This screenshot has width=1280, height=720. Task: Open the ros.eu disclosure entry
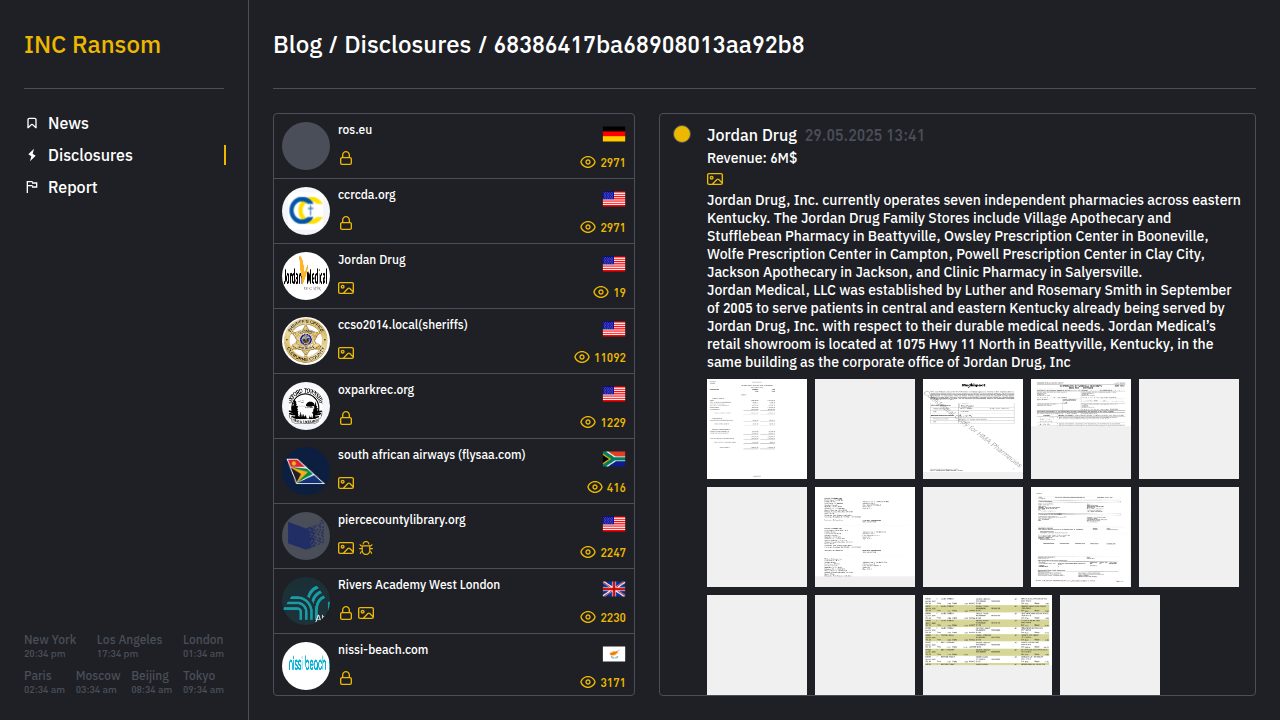(x=454, y=146)
